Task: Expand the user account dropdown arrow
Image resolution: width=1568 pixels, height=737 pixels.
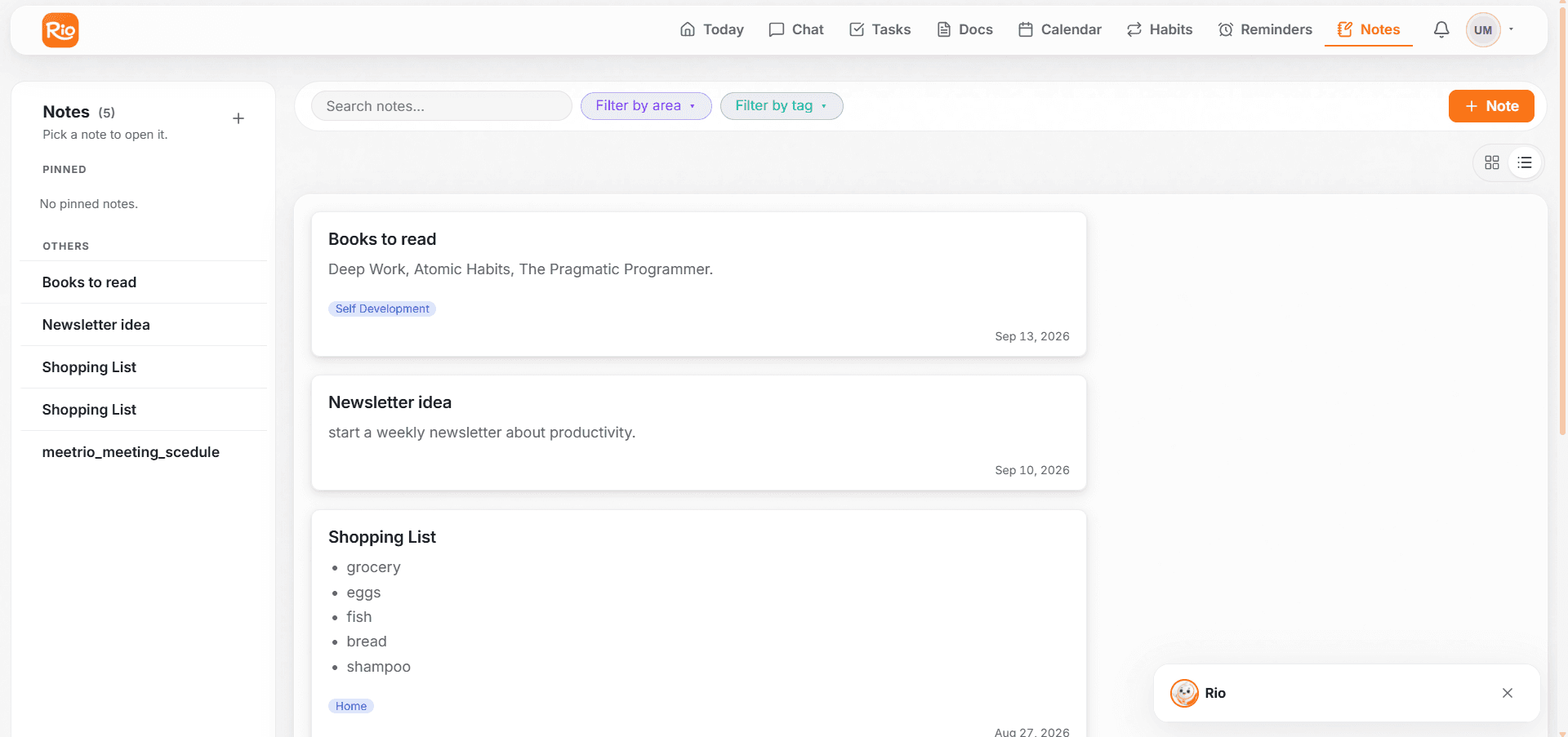Action: coord(1511,29)
